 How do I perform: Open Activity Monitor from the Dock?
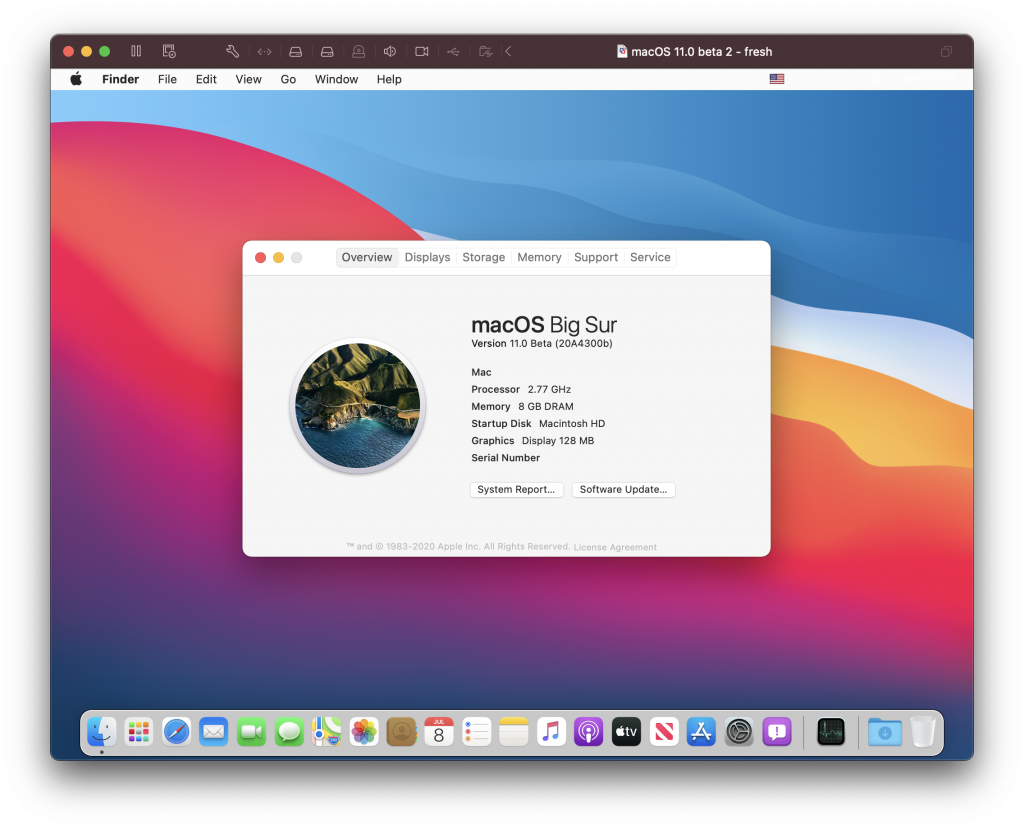[x=831, y=732]
